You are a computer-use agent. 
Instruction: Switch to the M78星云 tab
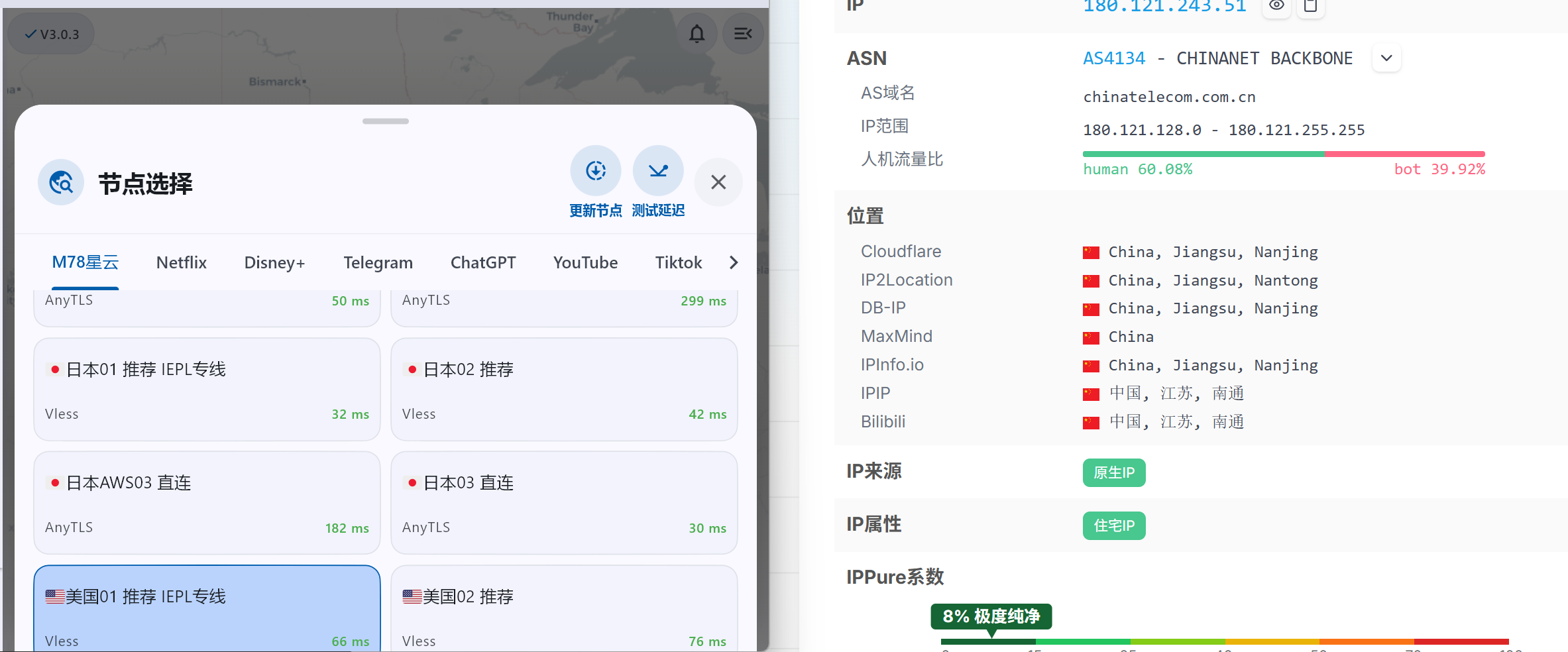(x=85, y=262)
